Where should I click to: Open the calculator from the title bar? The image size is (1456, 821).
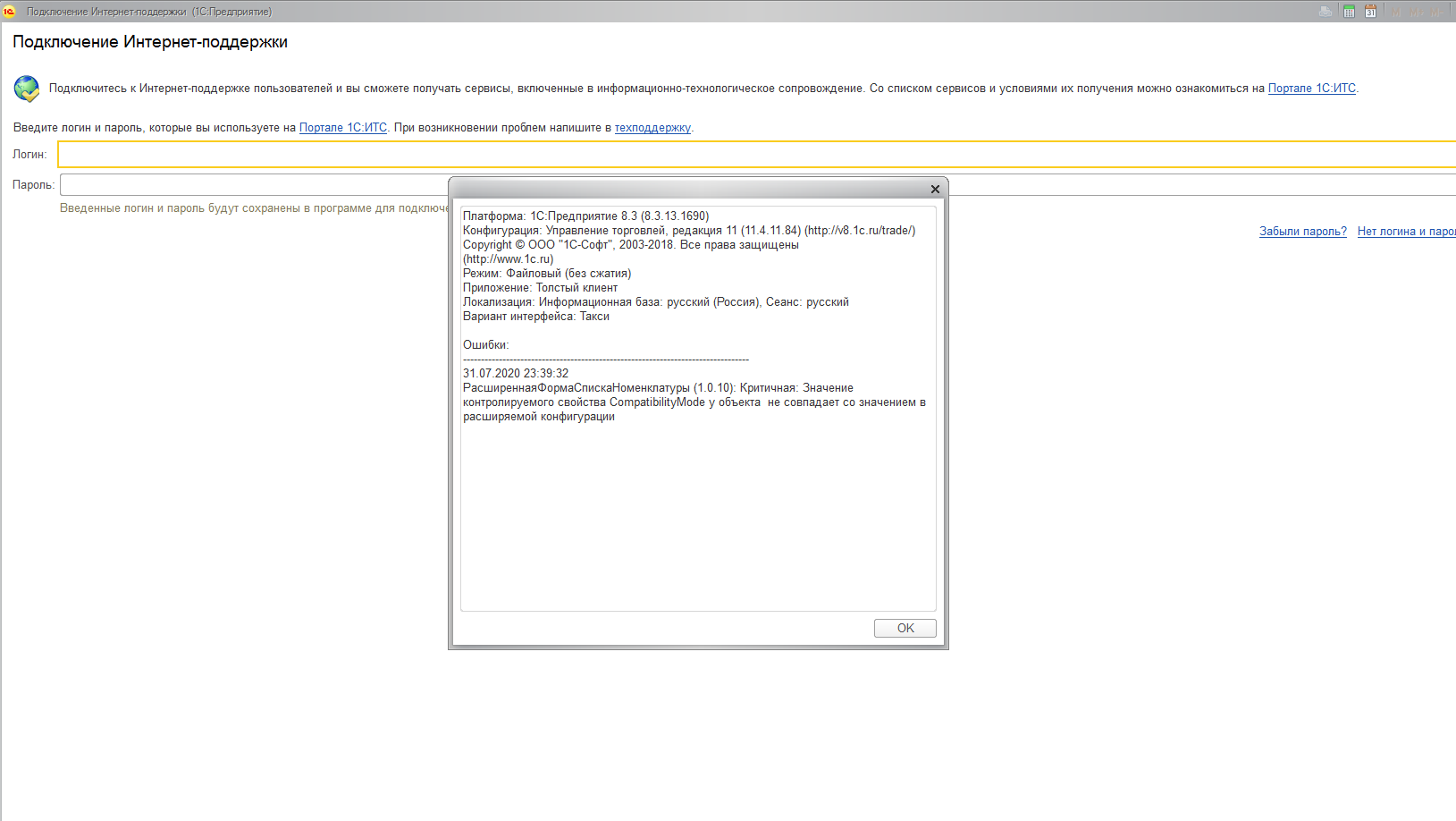coord(1349,11)
